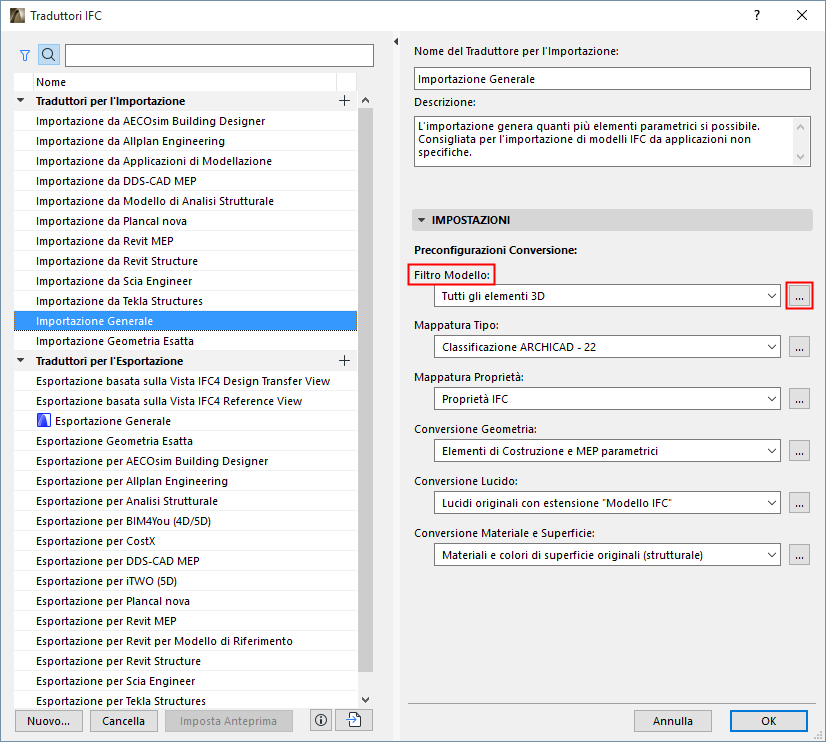Image resolution: width=826 pixels, height=742 pixels.
Task: Click the Annulla button
Action: (673, 721)
